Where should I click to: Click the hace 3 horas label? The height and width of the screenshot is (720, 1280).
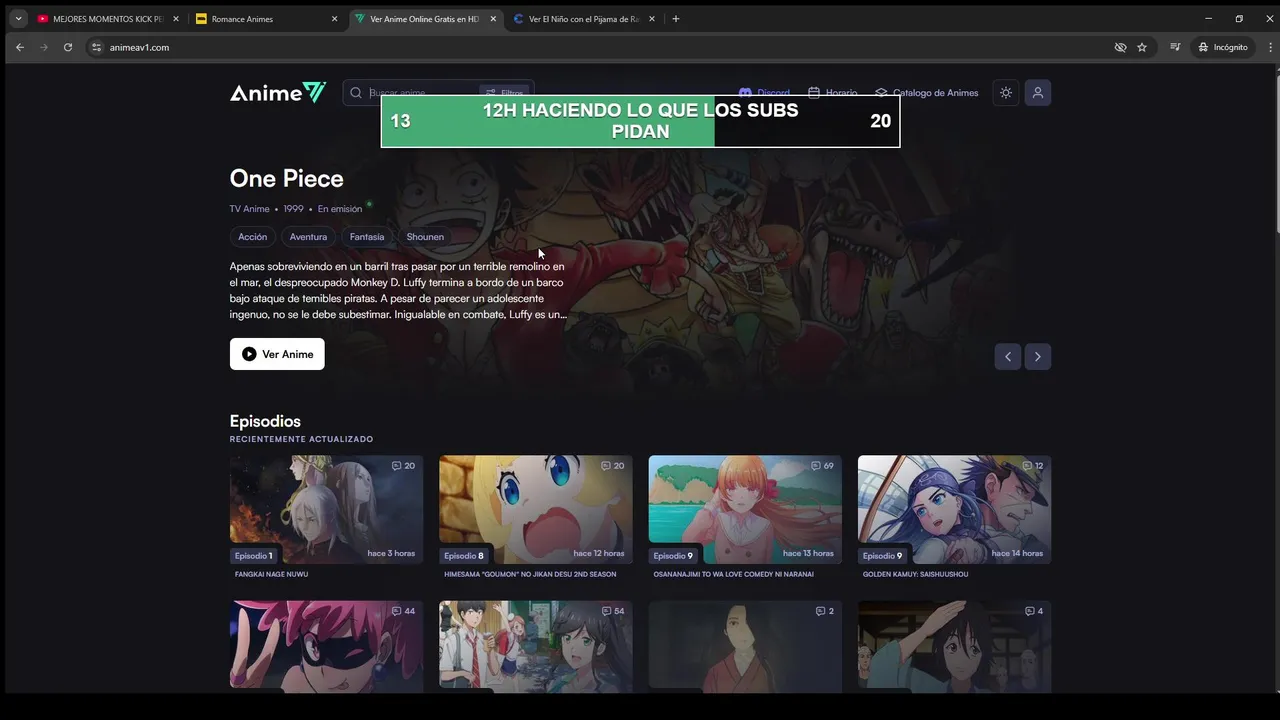point(391,553)
